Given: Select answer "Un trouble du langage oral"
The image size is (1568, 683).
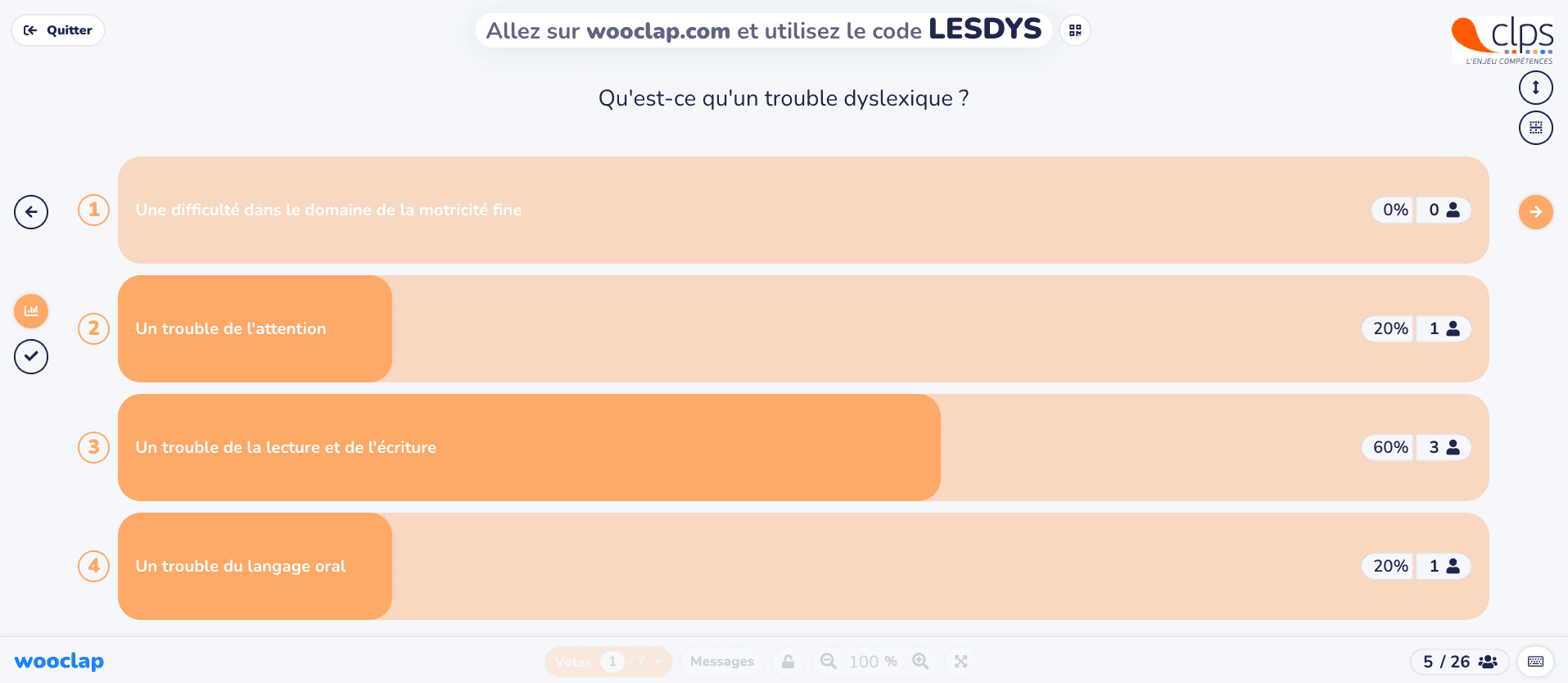Looking at the screenshot, I should (x=803, y=566).
